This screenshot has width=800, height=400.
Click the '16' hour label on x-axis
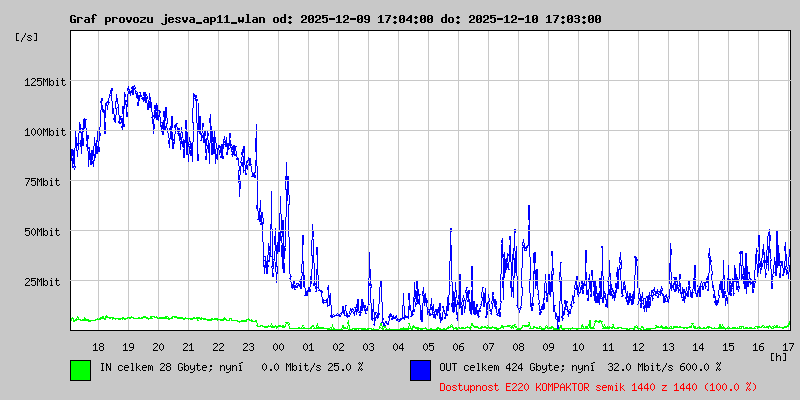point(759,347)
